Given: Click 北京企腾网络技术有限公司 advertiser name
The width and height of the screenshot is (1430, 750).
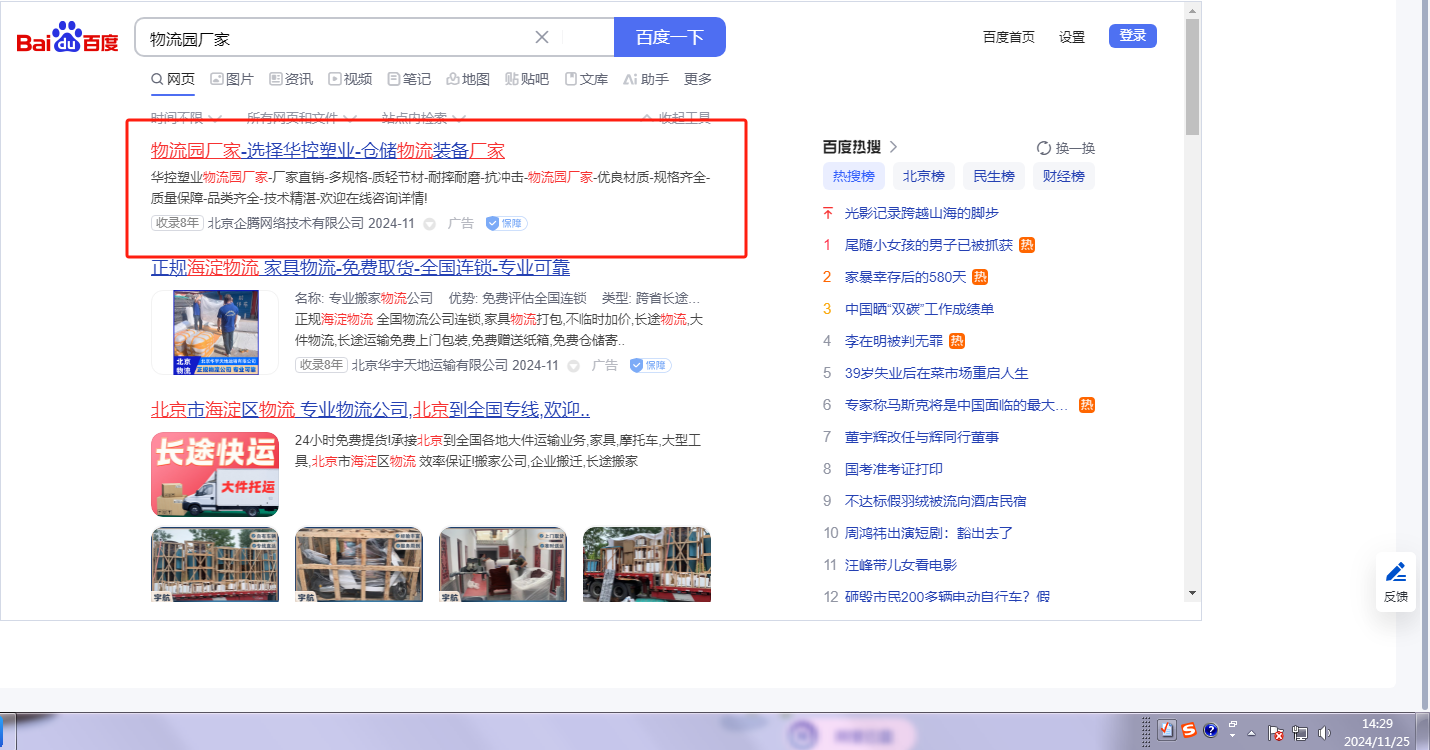Looking at the screenshot, I should point(286,223).
